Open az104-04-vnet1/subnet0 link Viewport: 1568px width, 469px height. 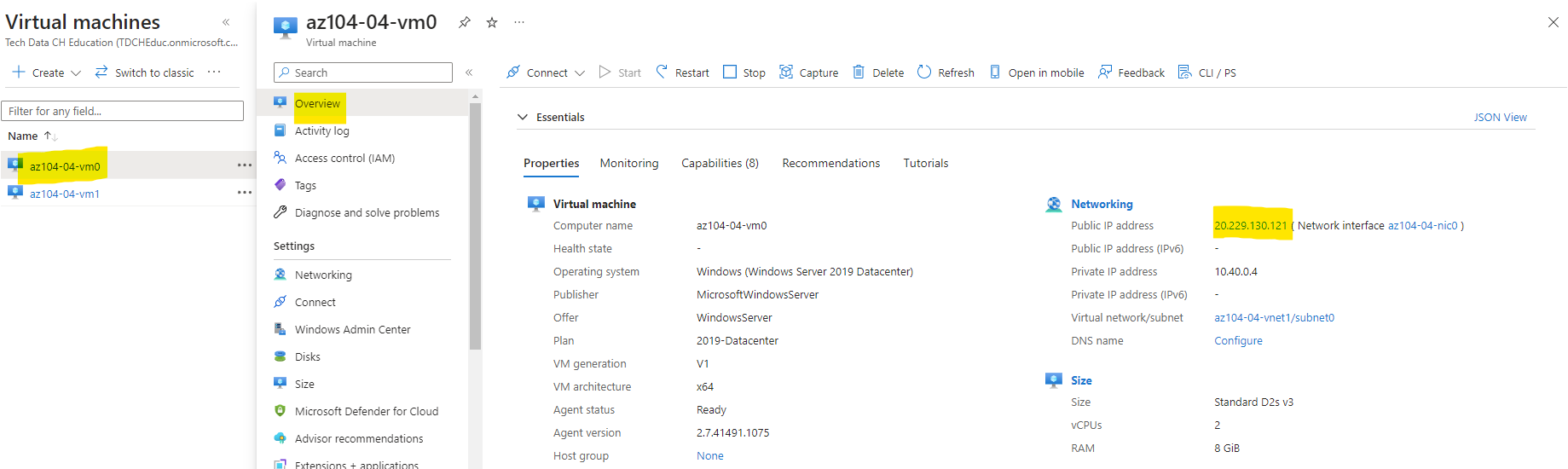[x=1274, y=317]
